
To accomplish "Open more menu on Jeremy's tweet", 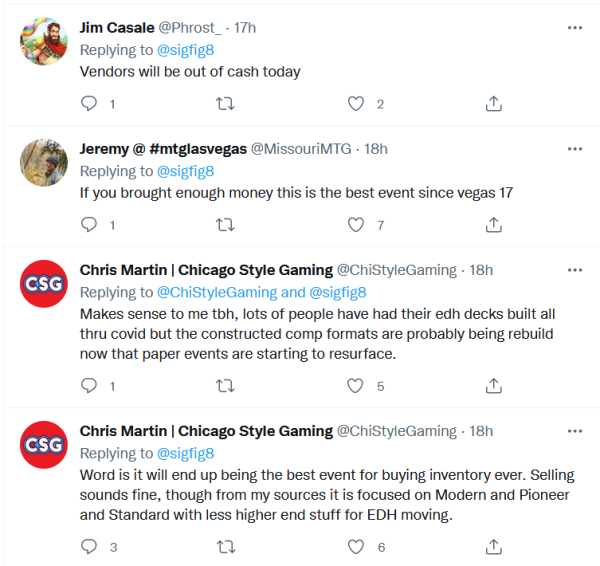I will (x=574, y=149).
